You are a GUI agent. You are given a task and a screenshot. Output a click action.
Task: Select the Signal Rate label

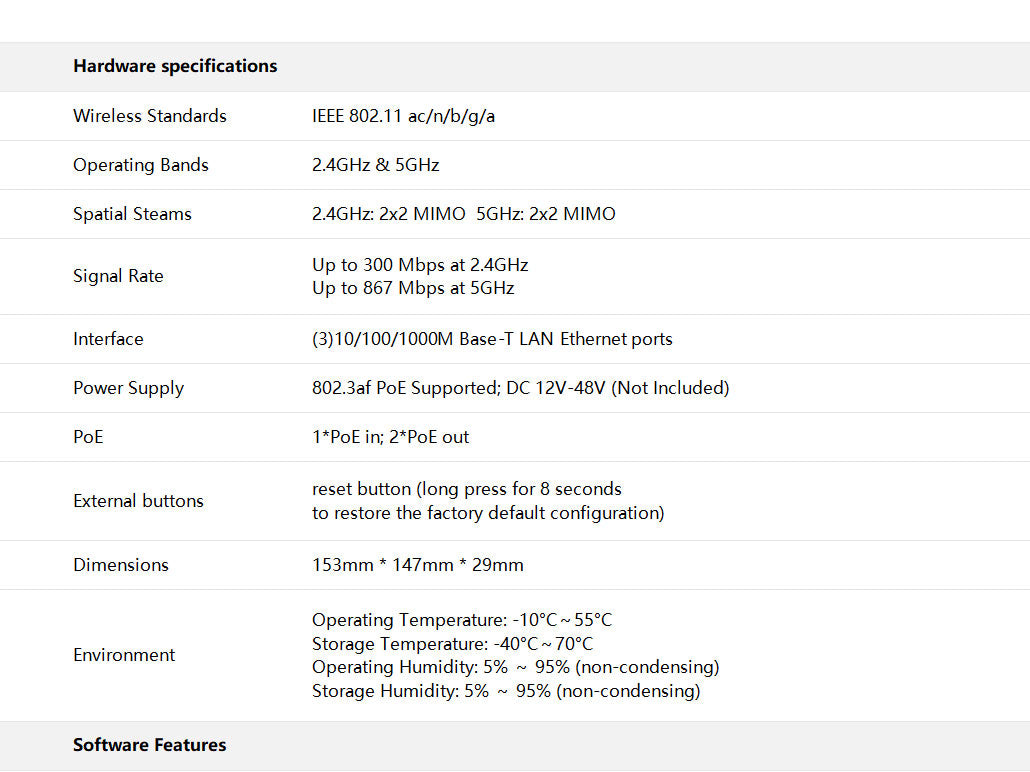pyautogui.click(x=118, y=276)
